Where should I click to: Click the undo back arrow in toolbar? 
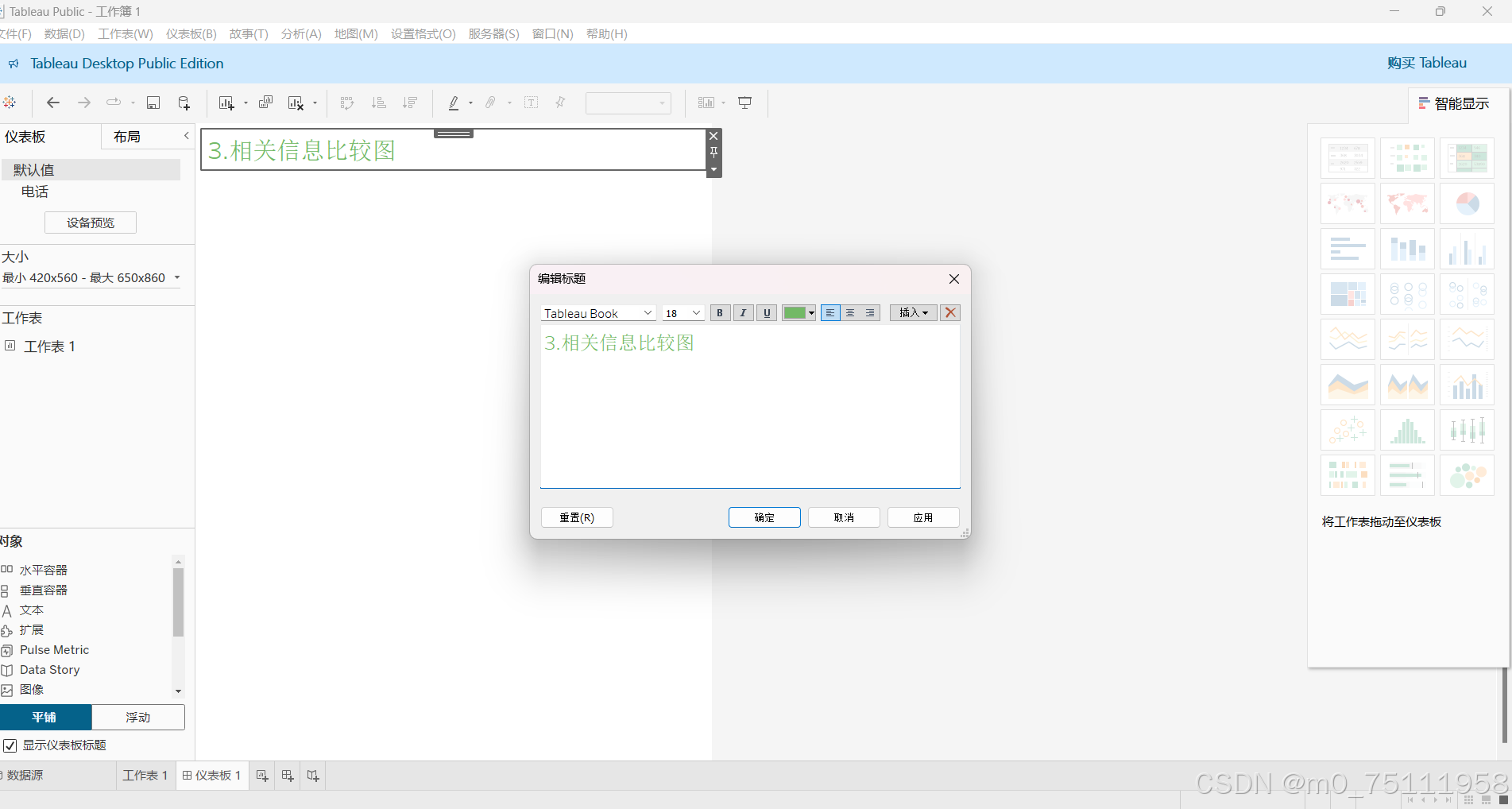pos(53,103)
